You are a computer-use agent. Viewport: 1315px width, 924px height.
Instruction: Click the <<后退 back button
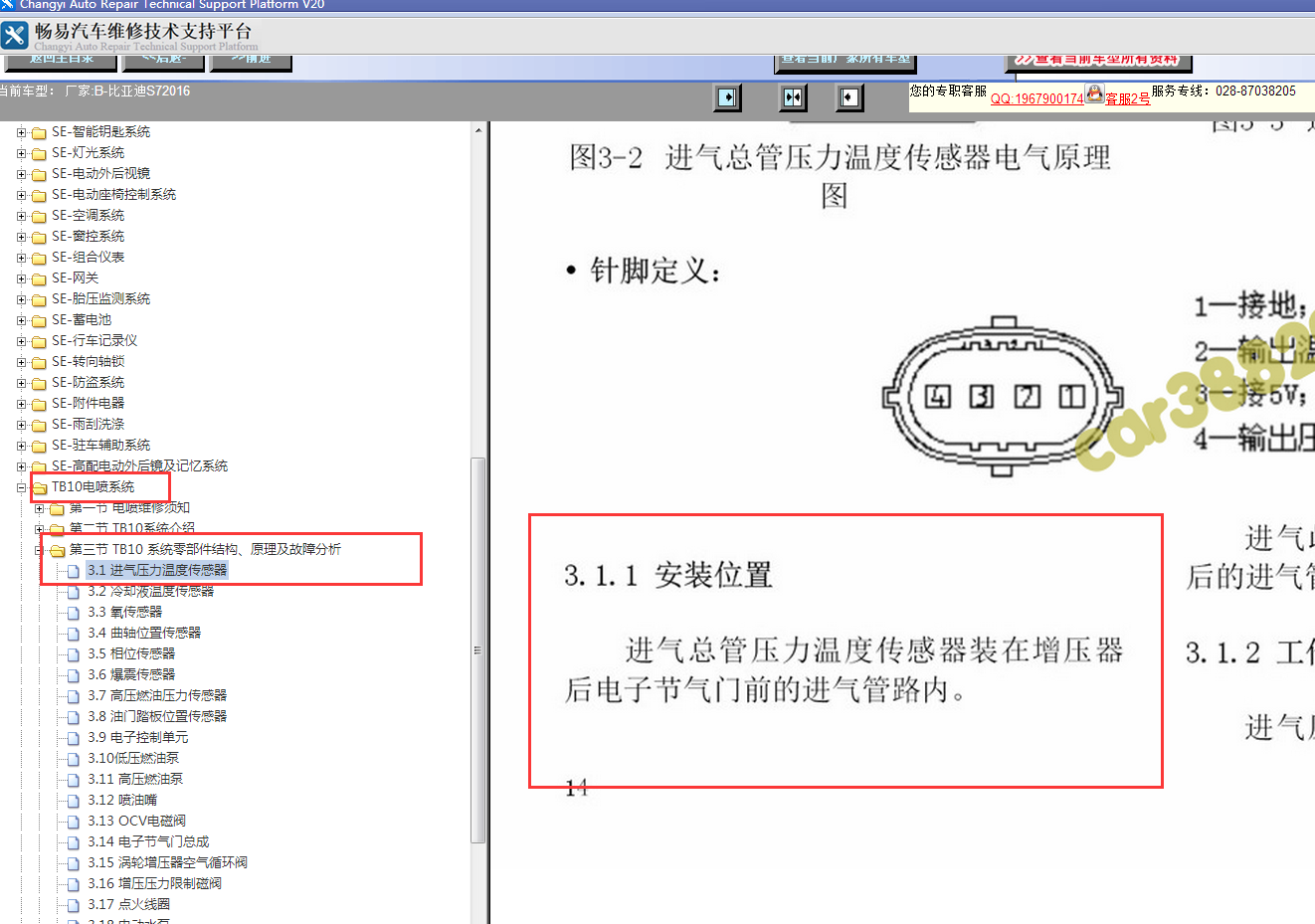coord(163,62)
